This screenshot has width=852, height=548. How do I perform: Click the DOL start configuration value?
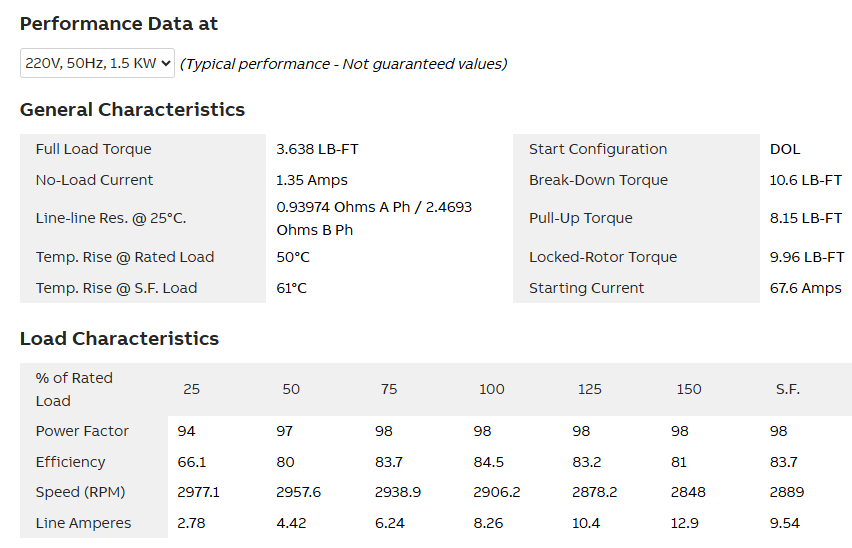pyautogui.click(x=785, y=149)
